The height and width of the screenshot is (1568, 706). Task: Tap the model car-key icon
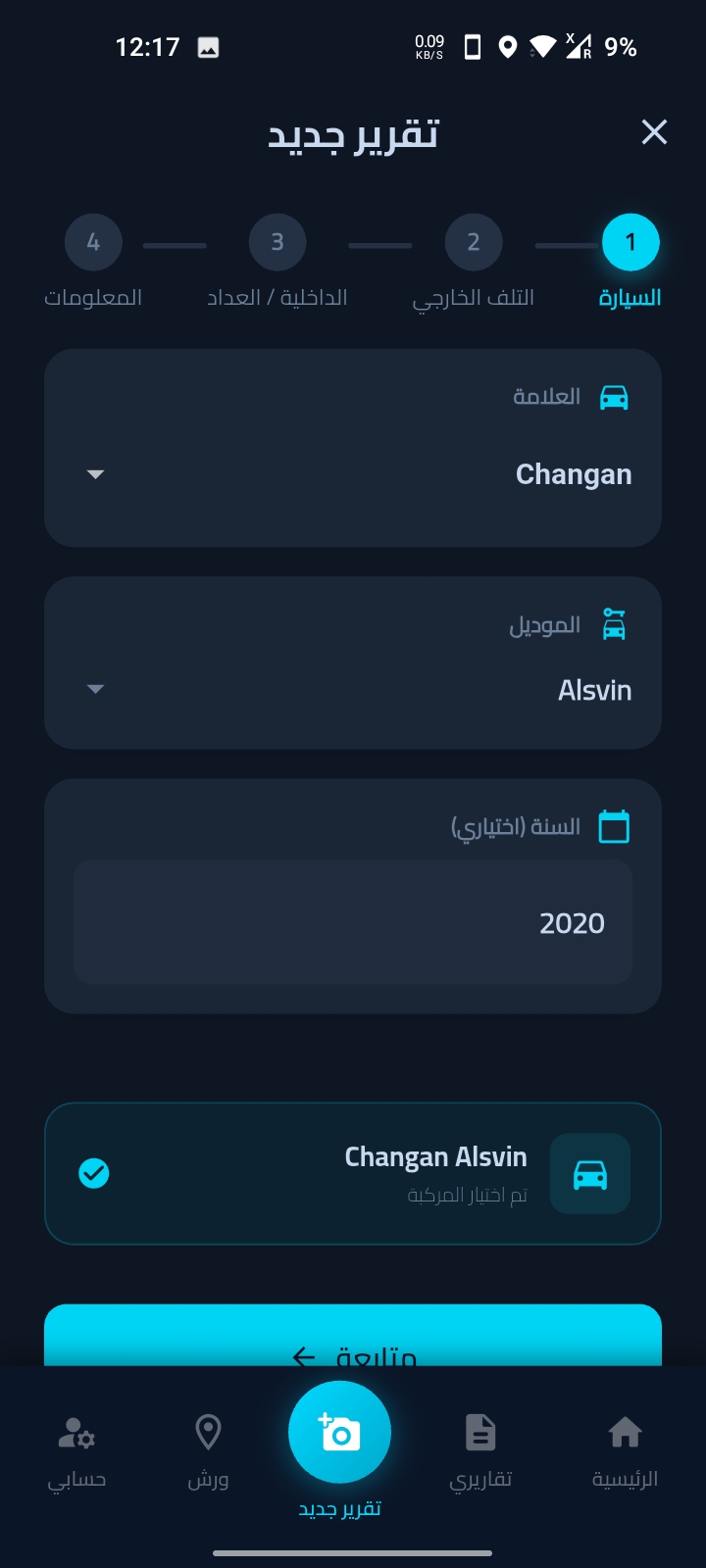coord(614,624)
